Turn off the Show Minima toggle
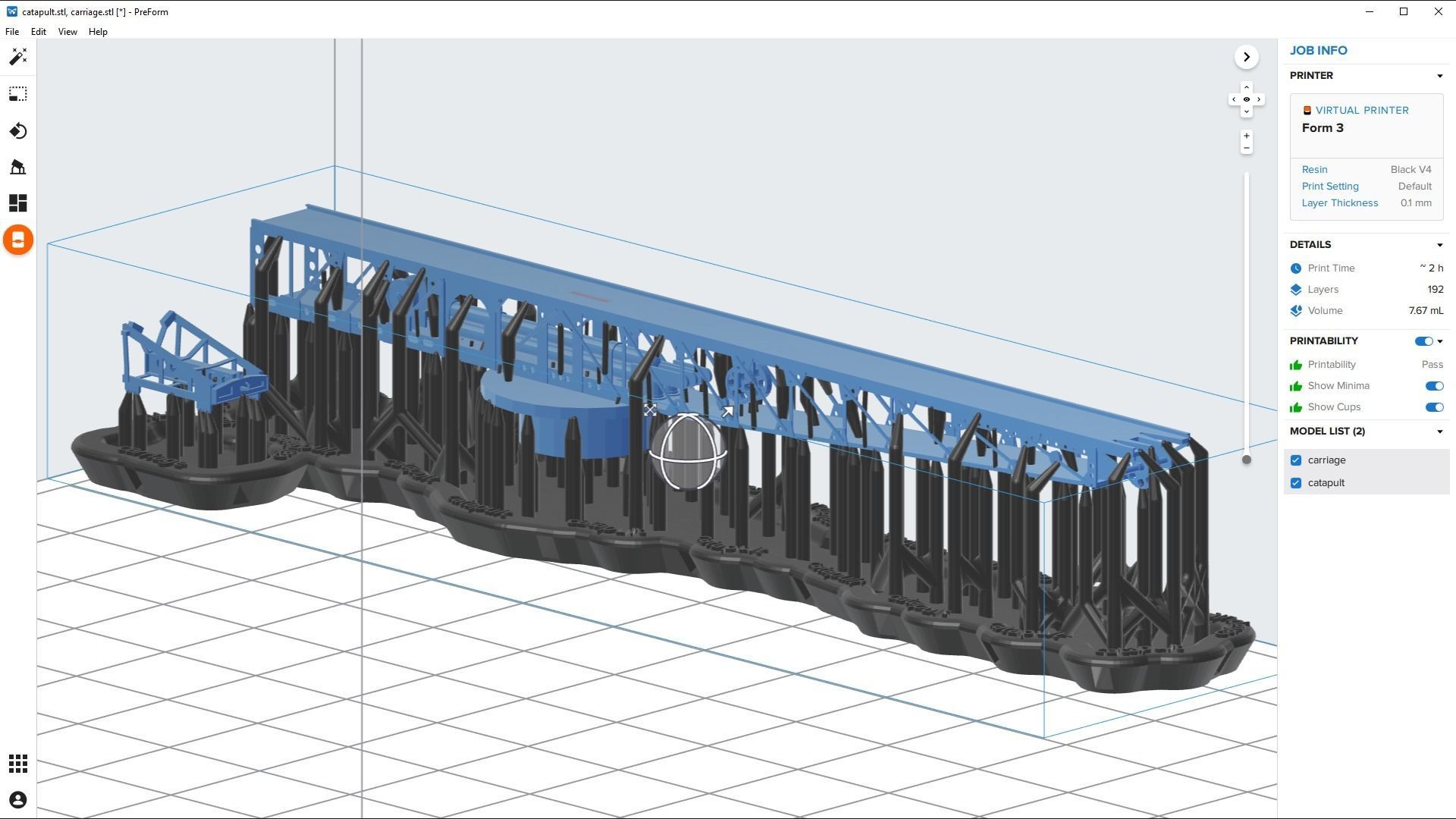 tap(1433, 386)
